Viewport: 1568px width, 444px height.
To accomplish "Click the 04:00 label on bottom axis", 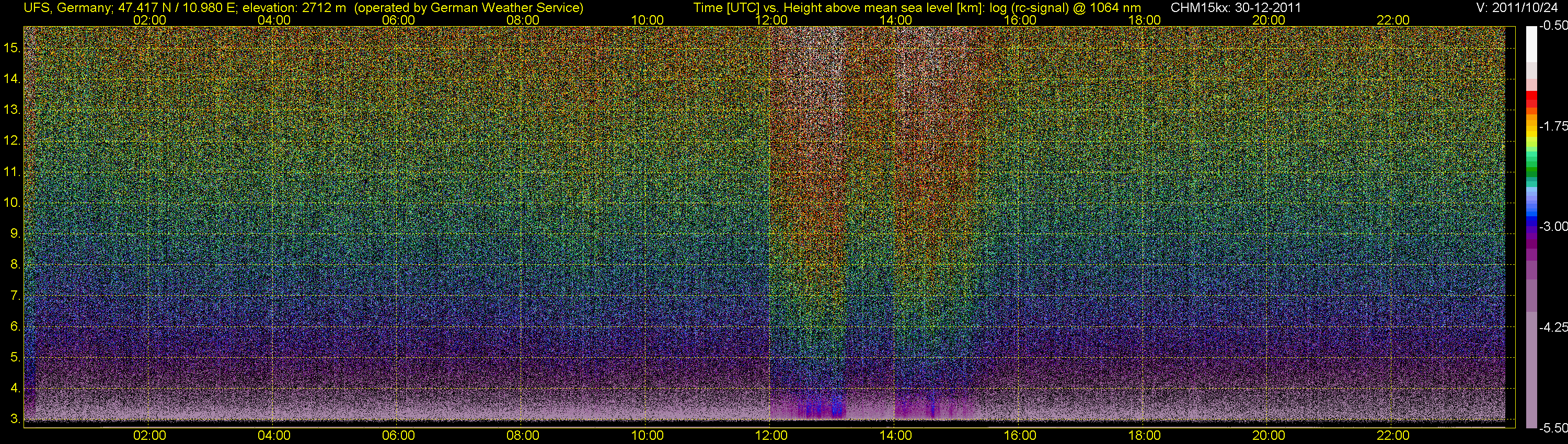I will (x=274, y=436).
